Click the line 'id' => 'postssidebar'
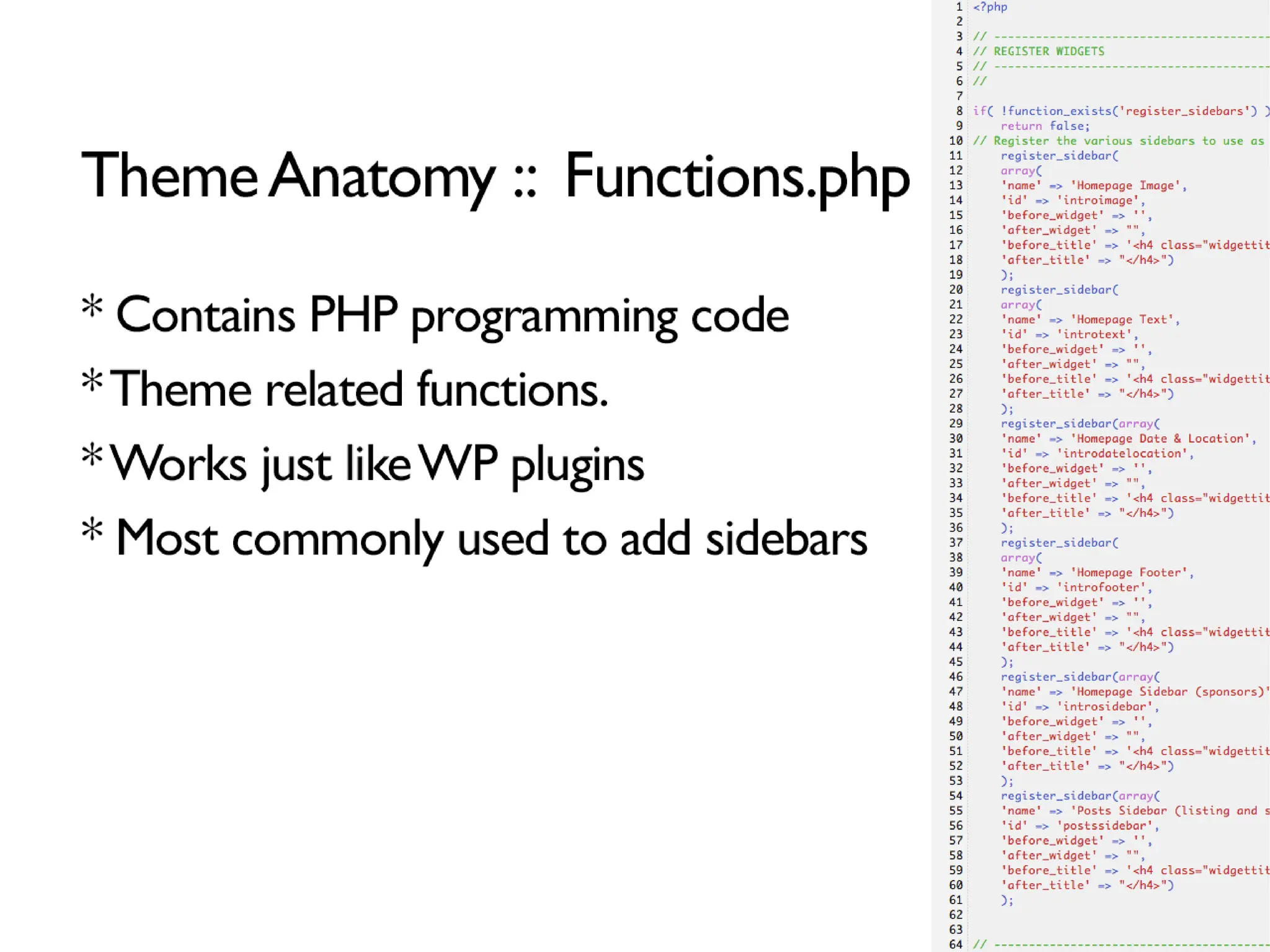The height and width of the screenshot is (952, 1270). pos(1080,825)
